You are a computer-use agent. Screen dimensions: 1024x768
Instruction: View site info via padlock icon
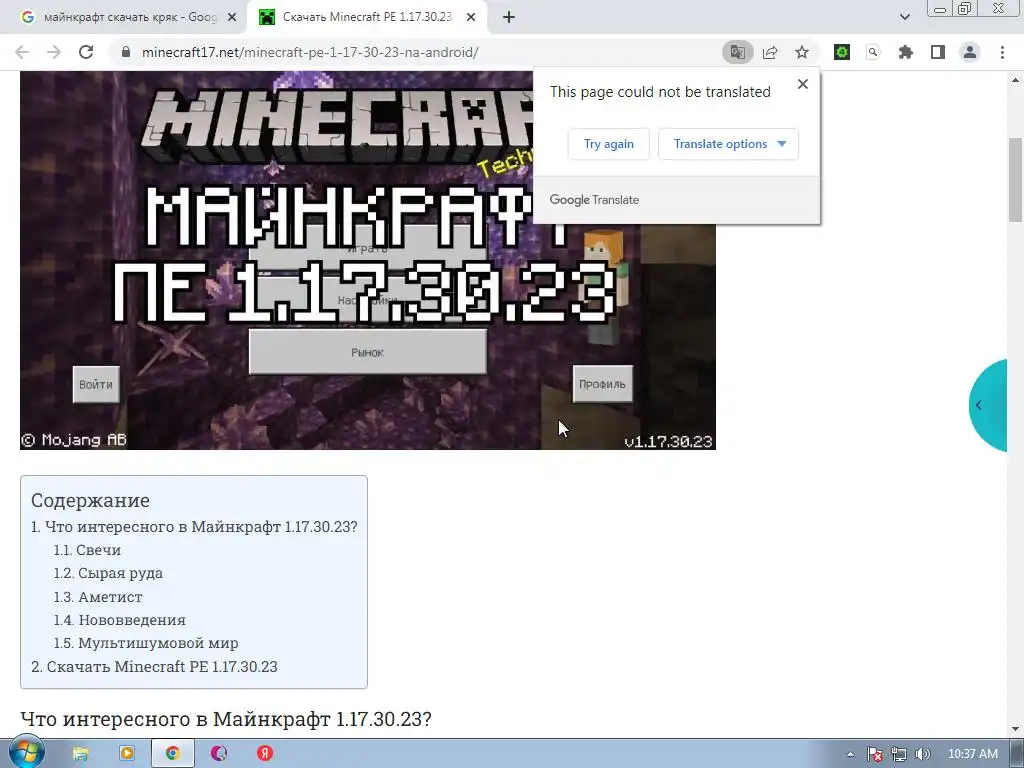coord(126,52)
